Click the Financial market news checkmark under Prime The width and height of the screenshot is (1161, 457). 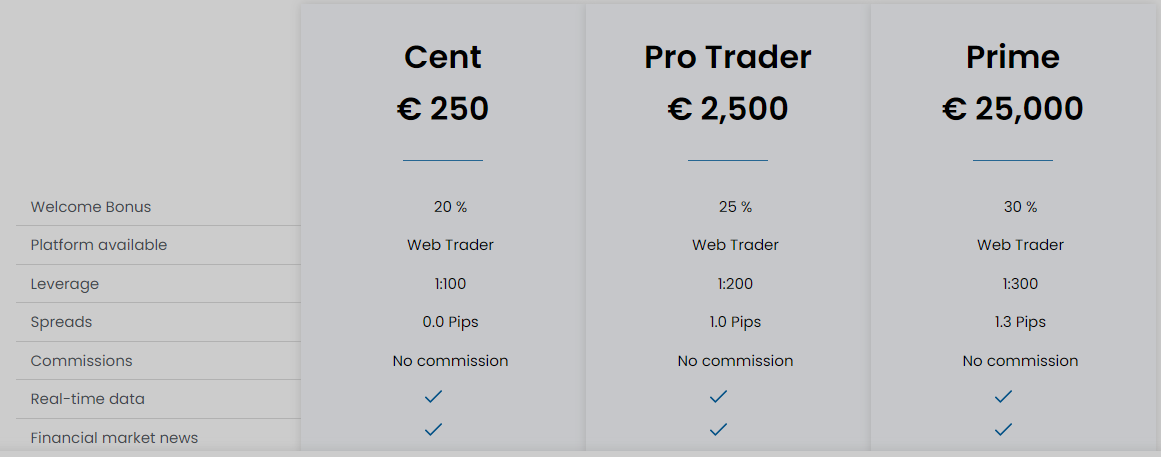point(1003,429)
